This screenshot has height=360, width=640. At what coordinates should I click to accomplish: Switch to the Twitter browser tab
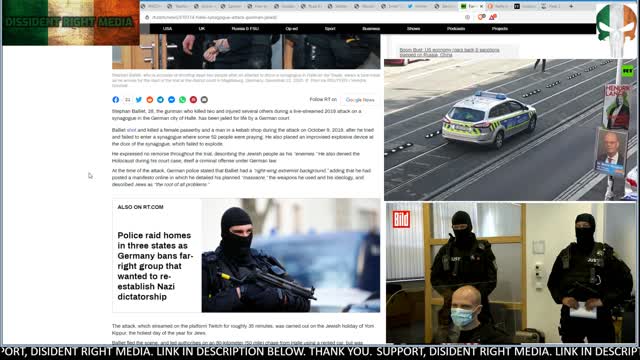(x=418, y=6)
